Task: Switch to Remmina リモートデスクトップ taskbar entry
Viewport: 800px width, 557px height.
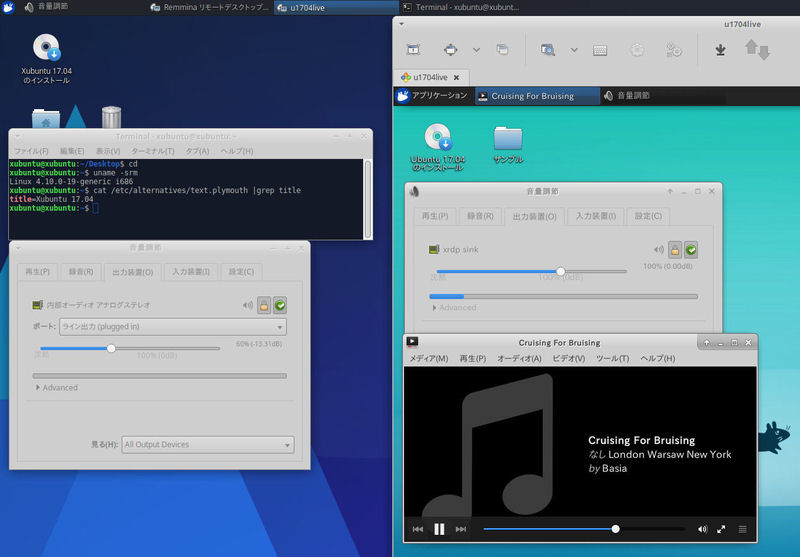Action: [x=210, y=7]
